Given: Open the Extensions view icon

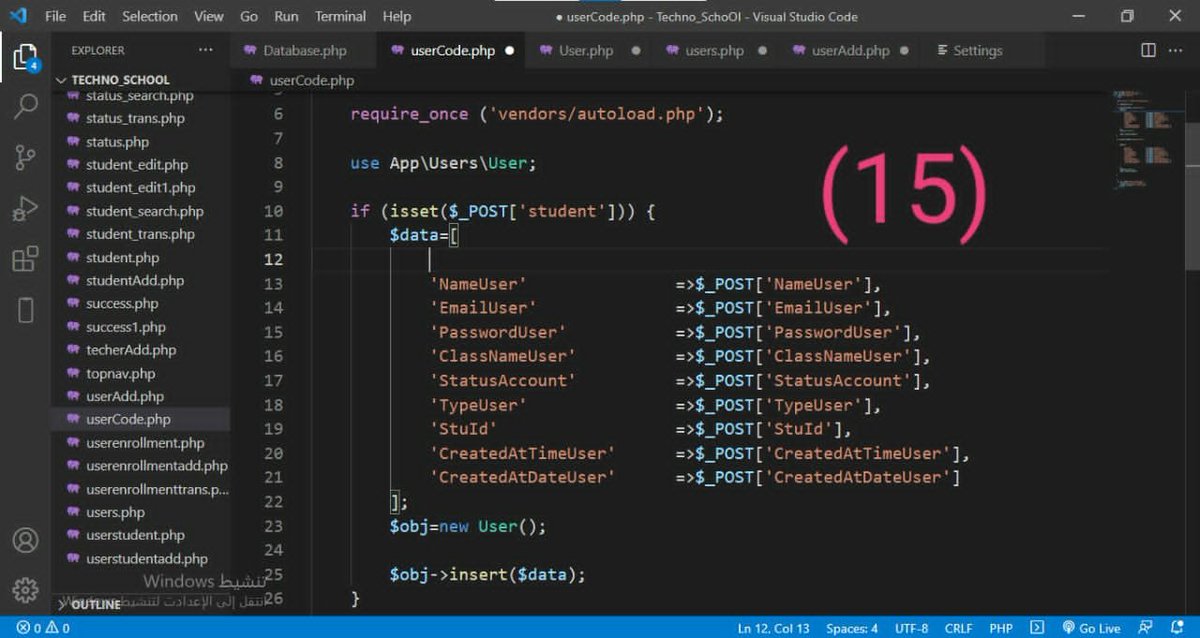Looking at the screenshot, I should [x=25, y=260].
